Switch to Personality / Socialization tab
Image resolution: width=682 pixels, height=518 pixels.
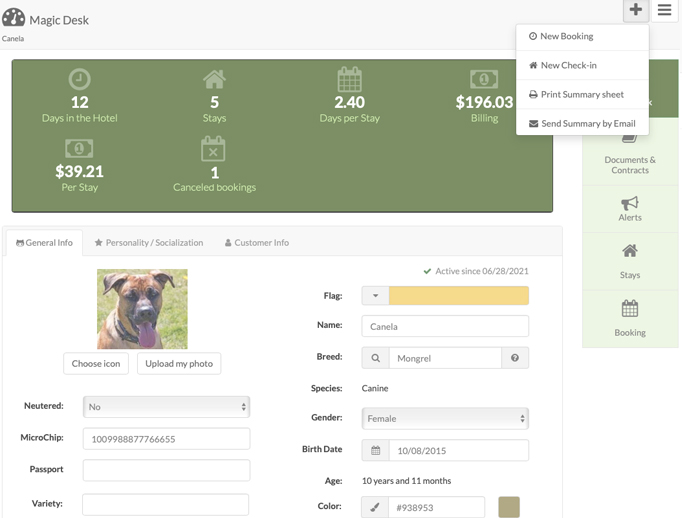click(149, 243)
